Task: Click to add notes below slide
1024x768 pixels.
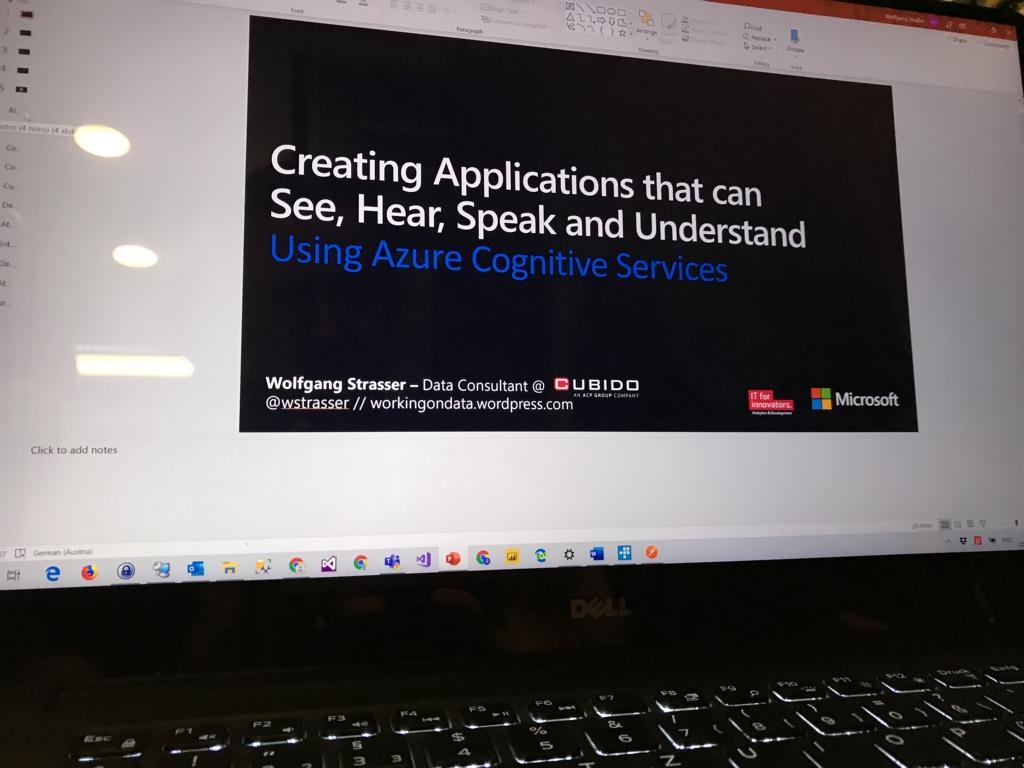Action: coord(74,450)
